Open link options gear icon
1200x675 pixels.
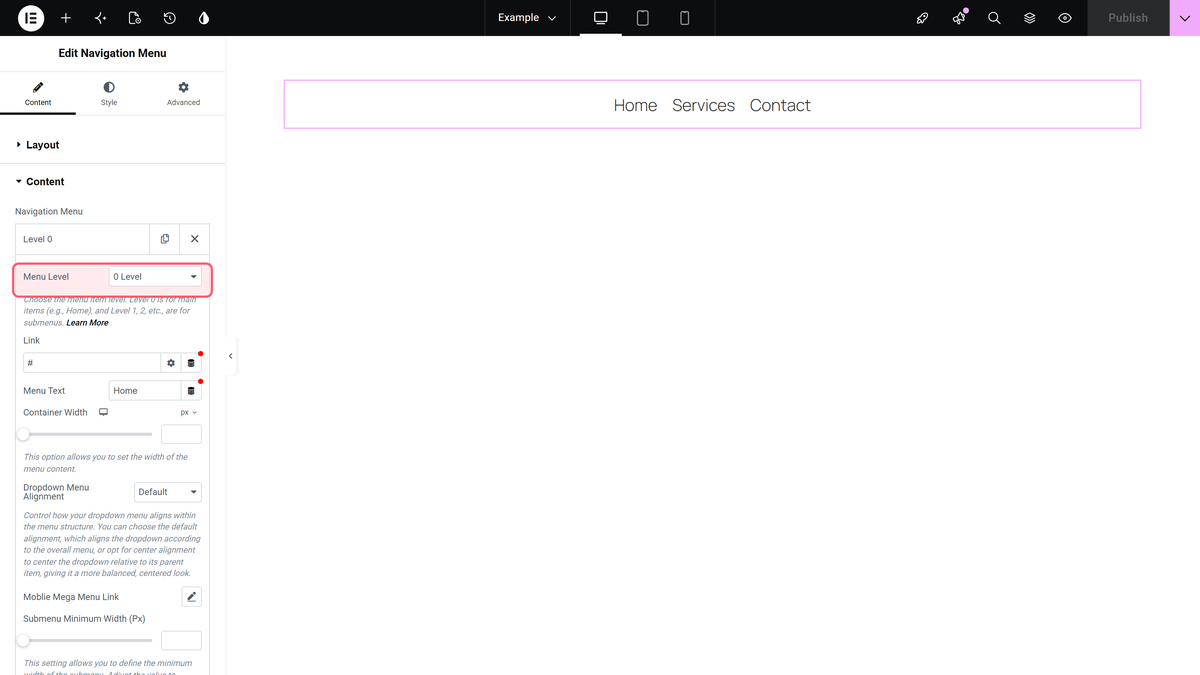pos(171,363)
